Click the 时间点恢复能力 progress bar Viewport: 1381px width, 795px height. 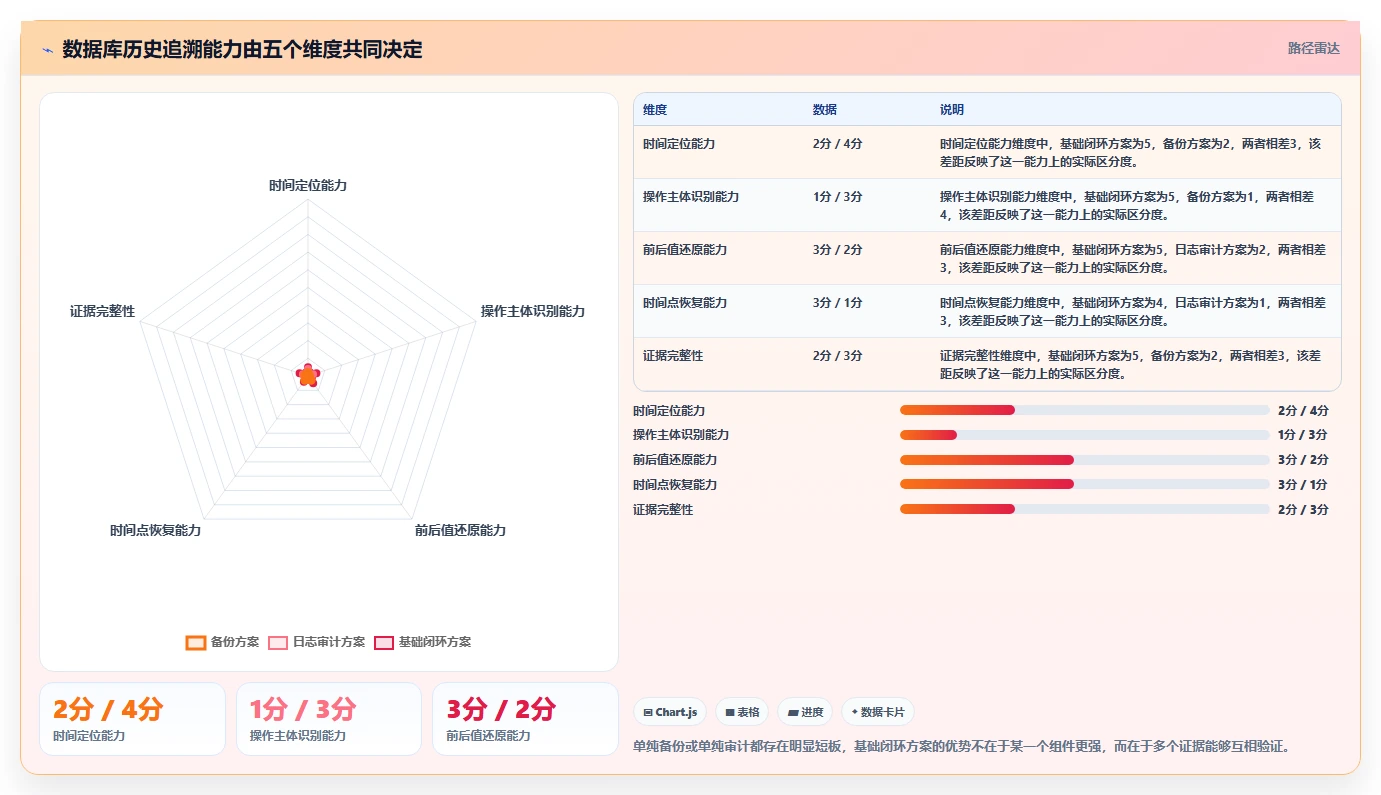pos(1085,484)
